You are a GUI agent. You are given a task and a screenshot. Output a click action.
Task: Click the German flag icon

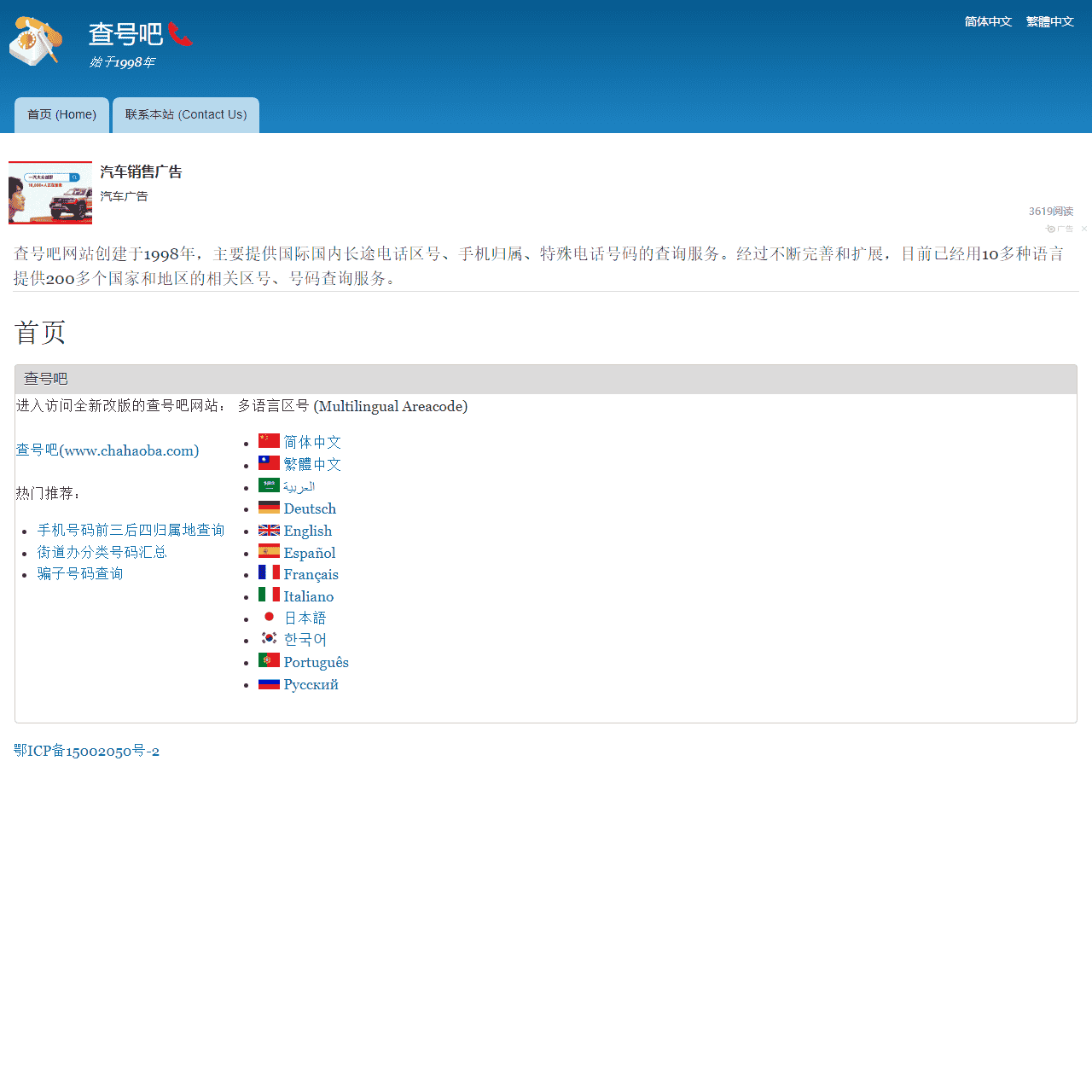click(269, 508)
